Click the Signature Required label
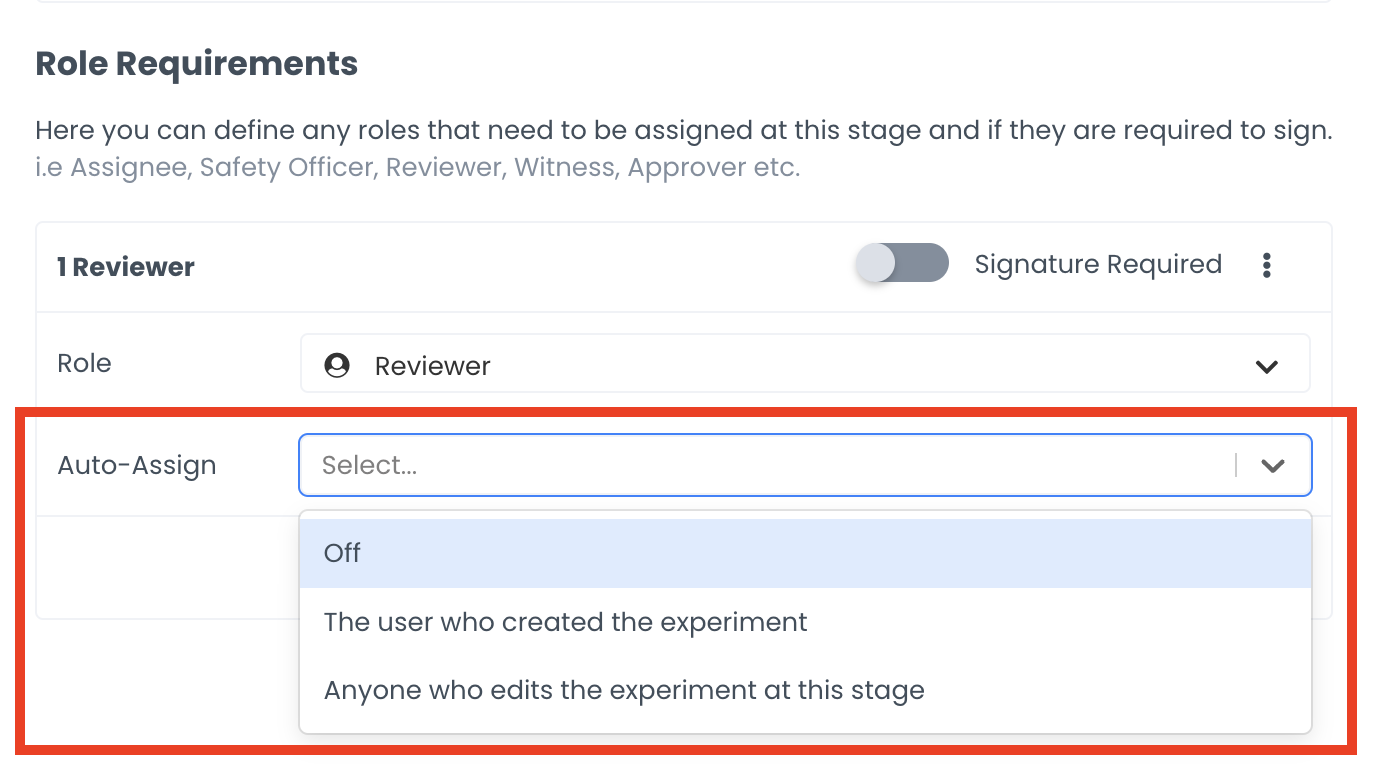 pos(1098,264)
